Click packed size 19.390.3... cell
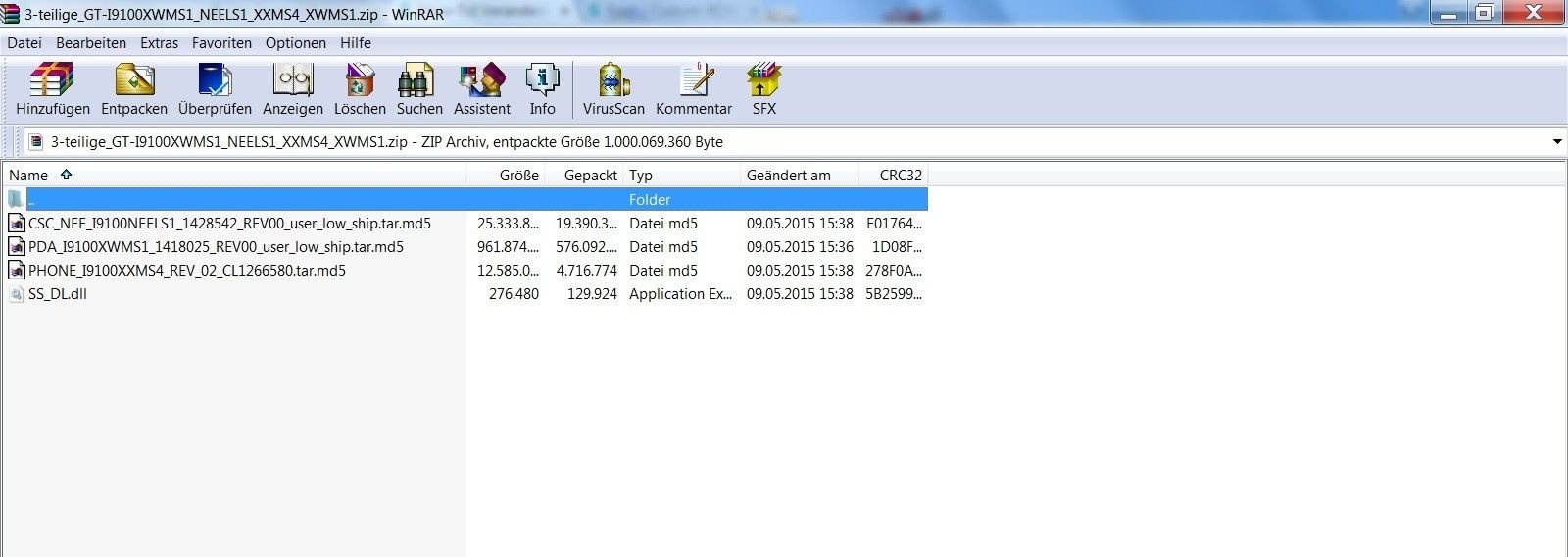The image size is (1568, 557). point(587,224)
